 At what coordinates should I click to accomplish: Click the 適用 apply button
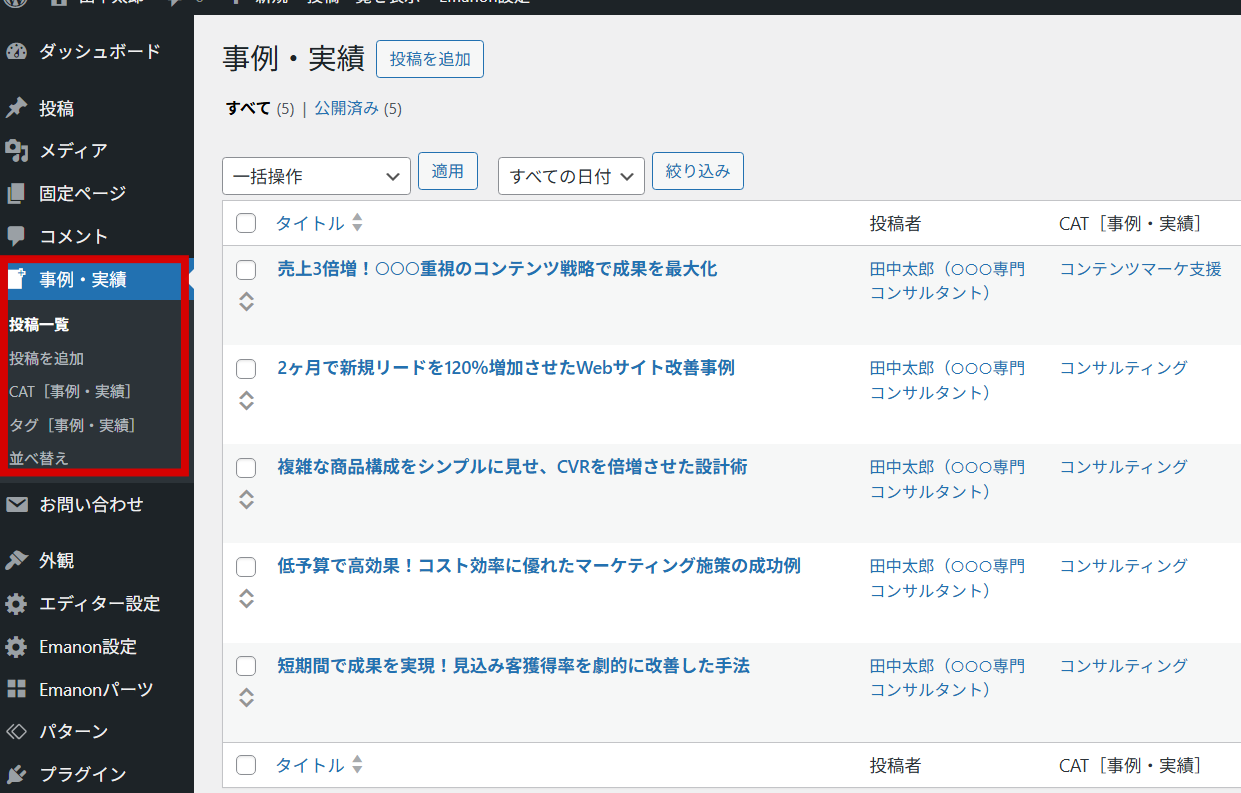coord(448,171)
